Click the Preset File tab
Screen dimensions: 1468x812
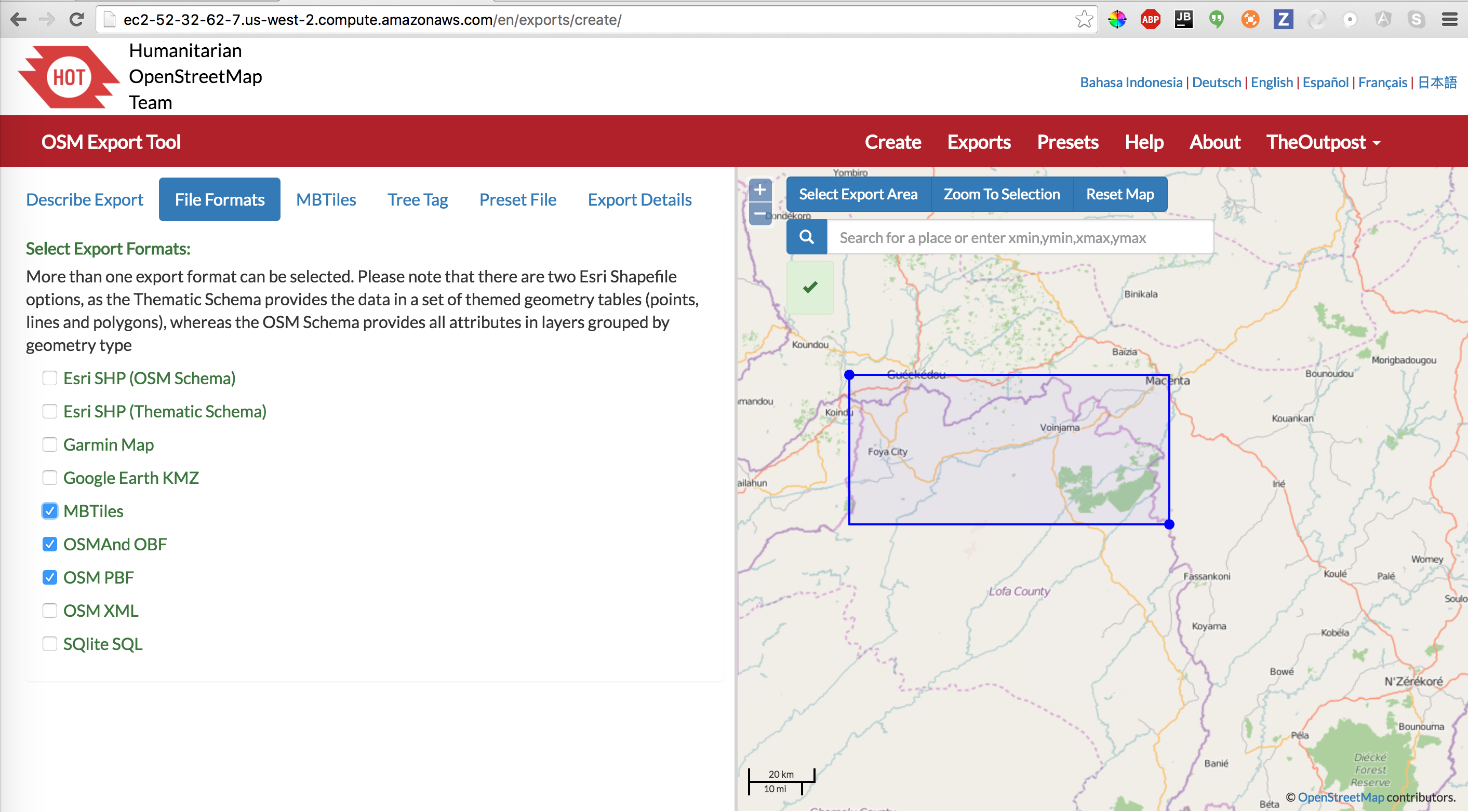pyautogui.click(x=518, y=199)
